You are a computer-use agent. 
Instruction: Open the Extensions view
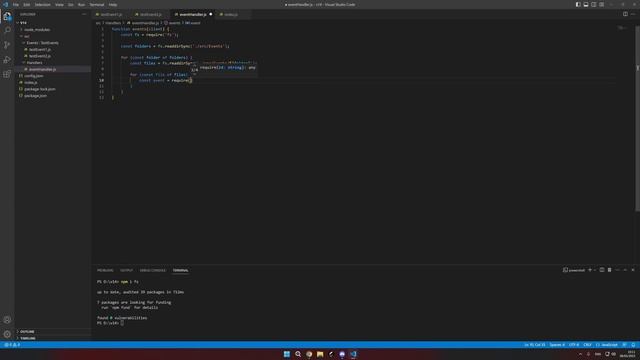(7, 74)
